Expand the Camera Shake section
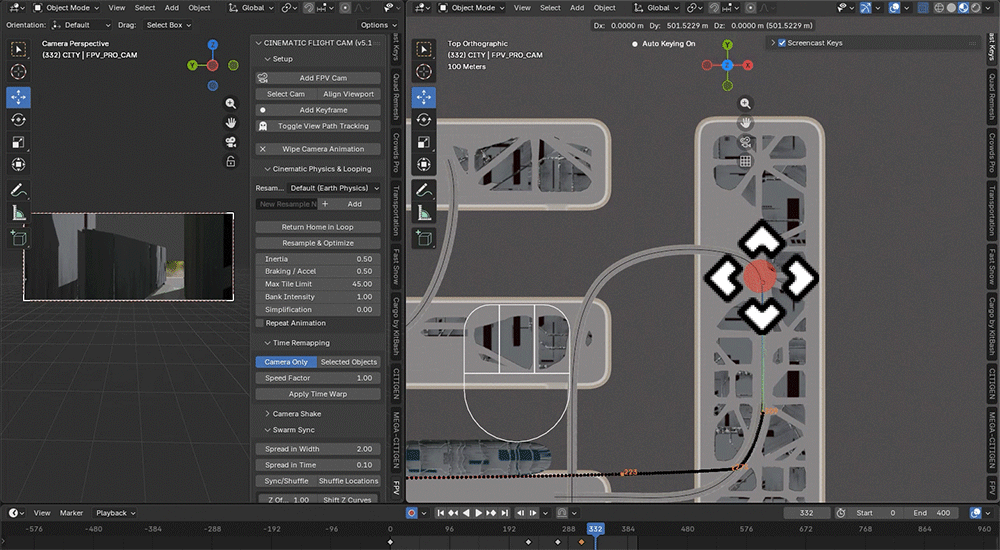1000x550 pixels. coord(297,413)
